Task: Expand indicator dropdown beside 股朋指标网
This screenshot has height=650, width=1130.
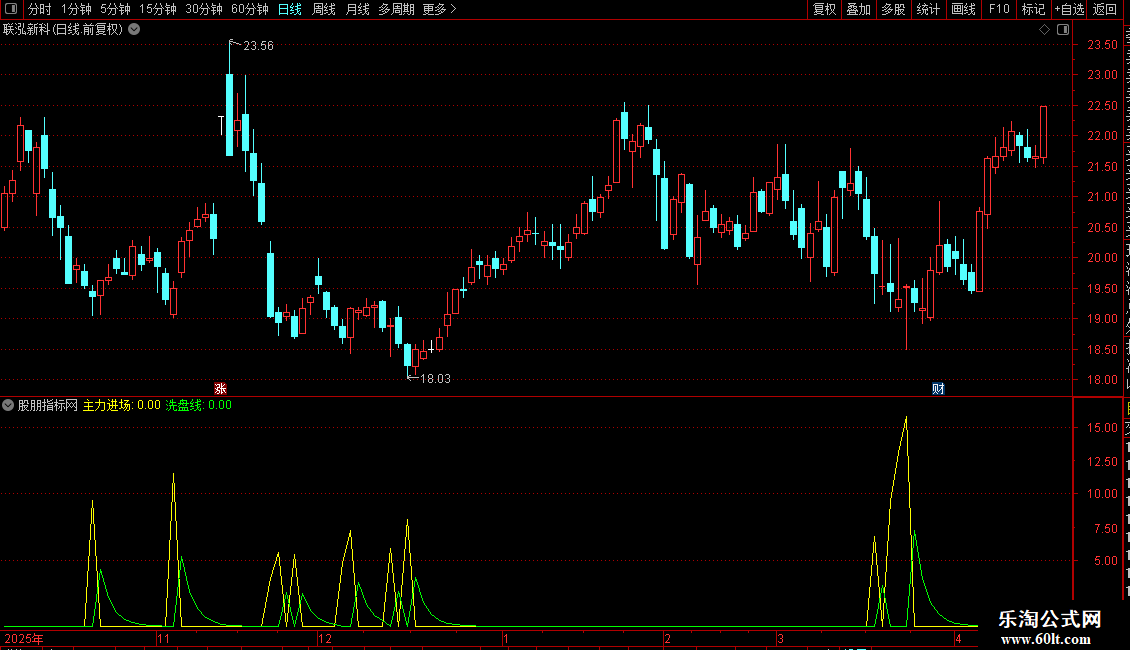Action: [8, 405]
